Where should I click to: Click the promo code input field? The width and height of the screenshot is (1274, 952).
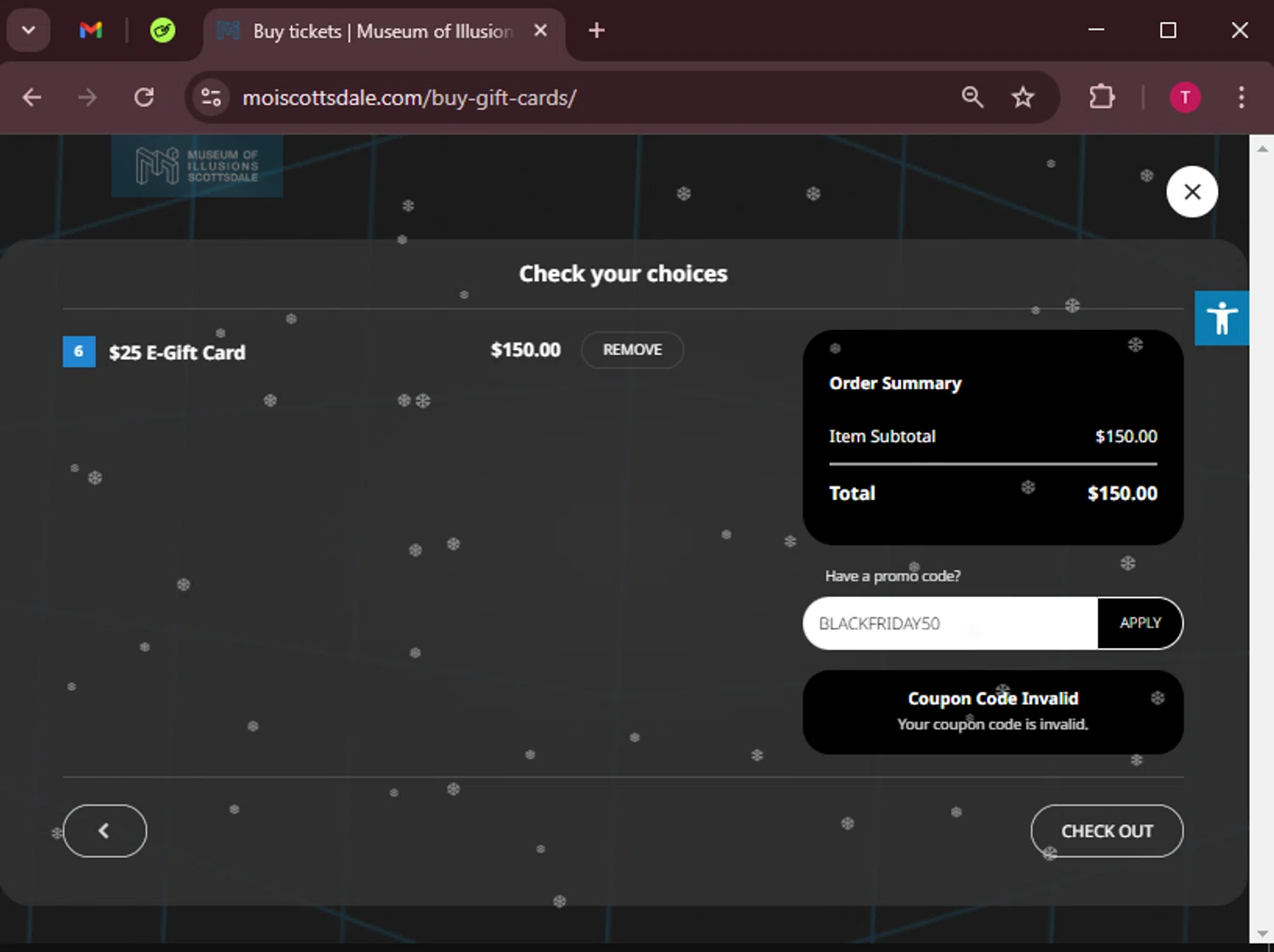coord(950,623)
